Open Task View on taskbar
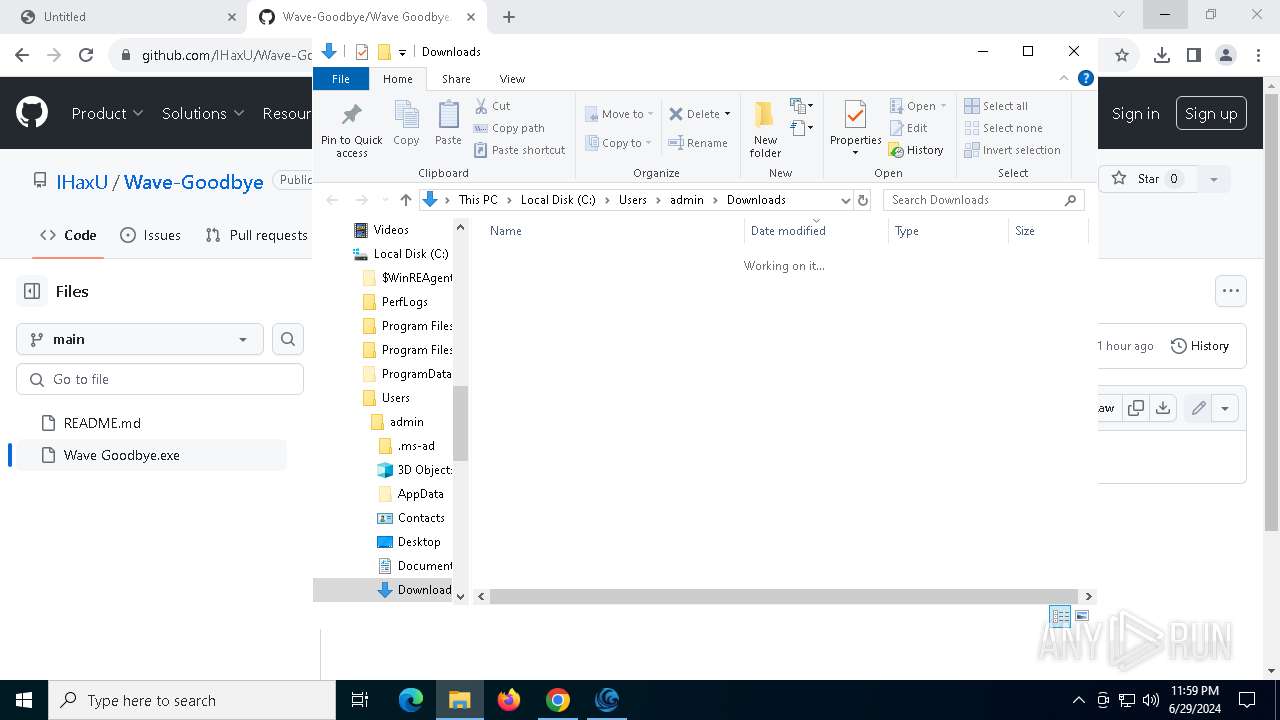Screen dimensions: 1280x720 pos(360,700)
